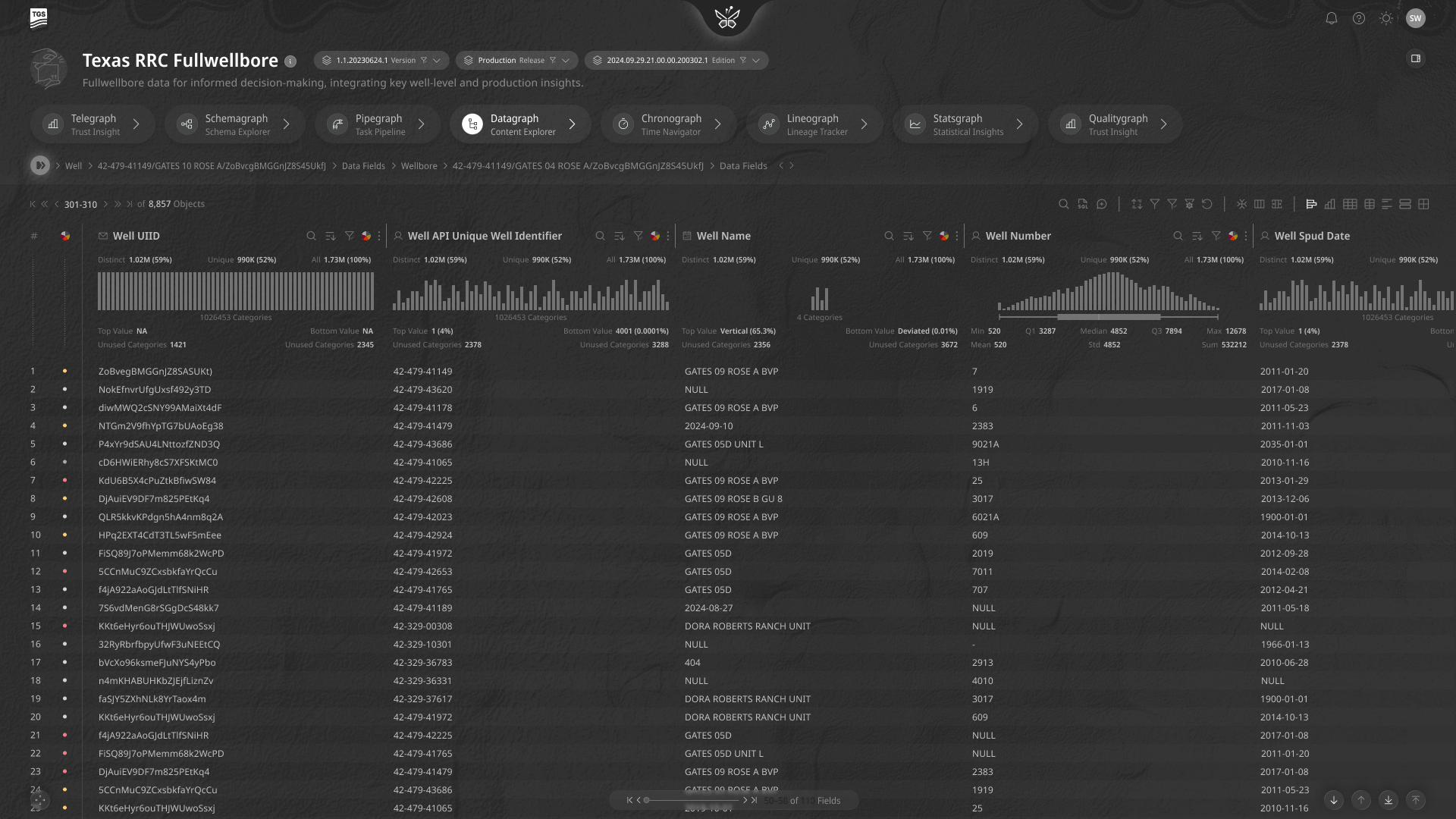Search within the Well Number column
The width and height of the screenshot is (1456, 819).
coord(1178,236)
